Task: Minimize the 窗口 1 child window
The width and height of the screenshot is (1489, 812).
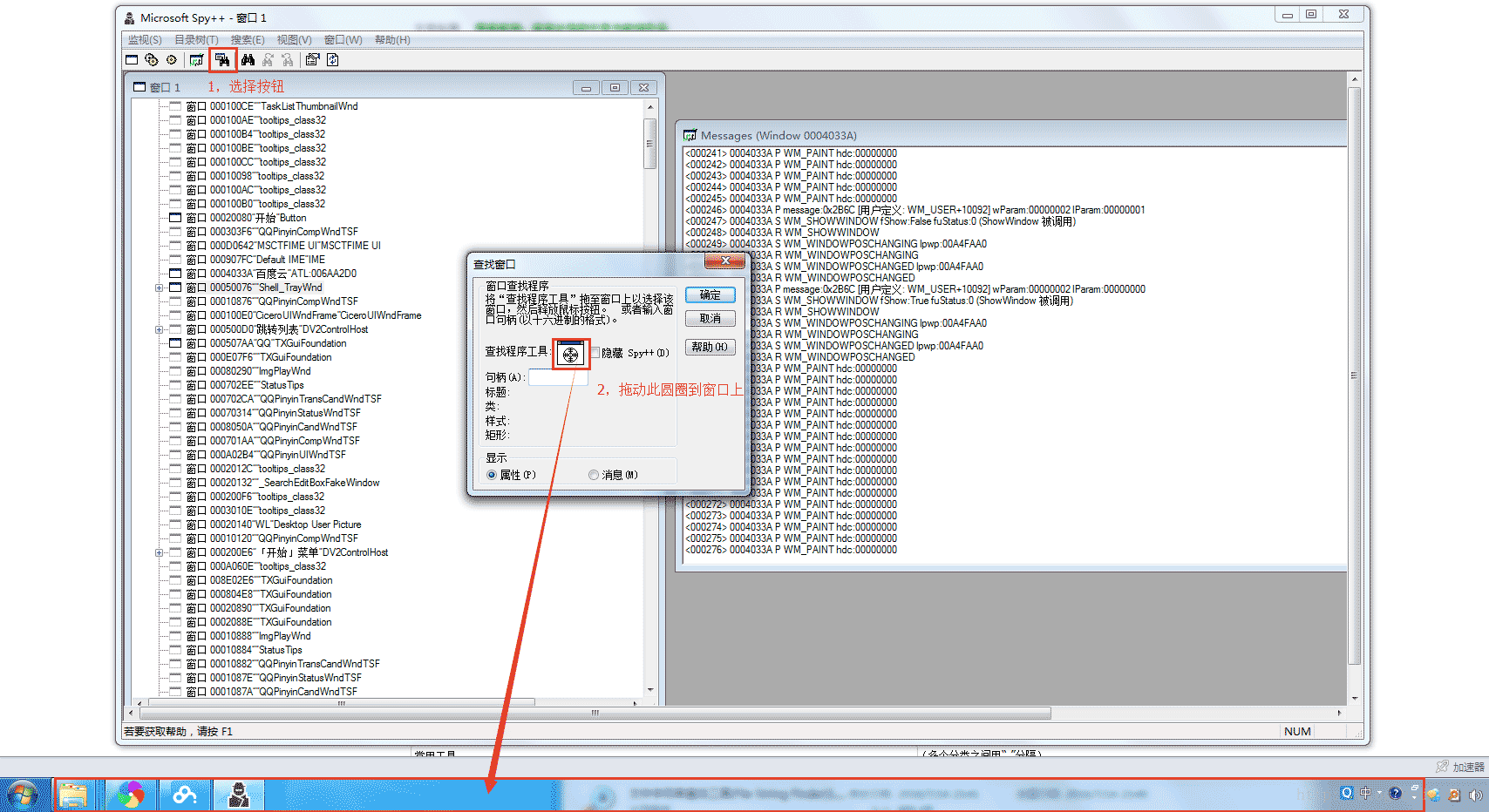Action: pos(586,88)
